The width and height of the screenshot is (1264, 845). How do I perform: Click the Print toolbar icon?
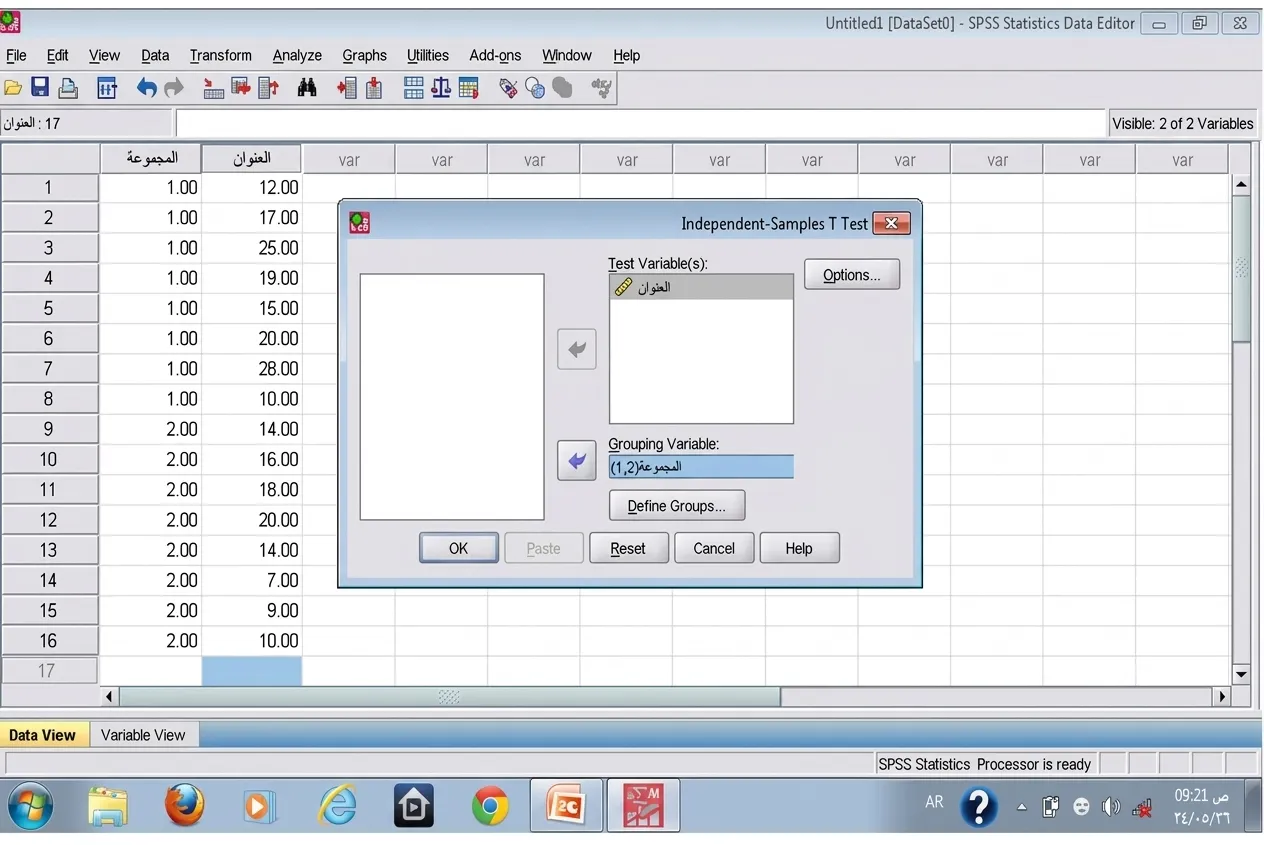tap(68, 88)
